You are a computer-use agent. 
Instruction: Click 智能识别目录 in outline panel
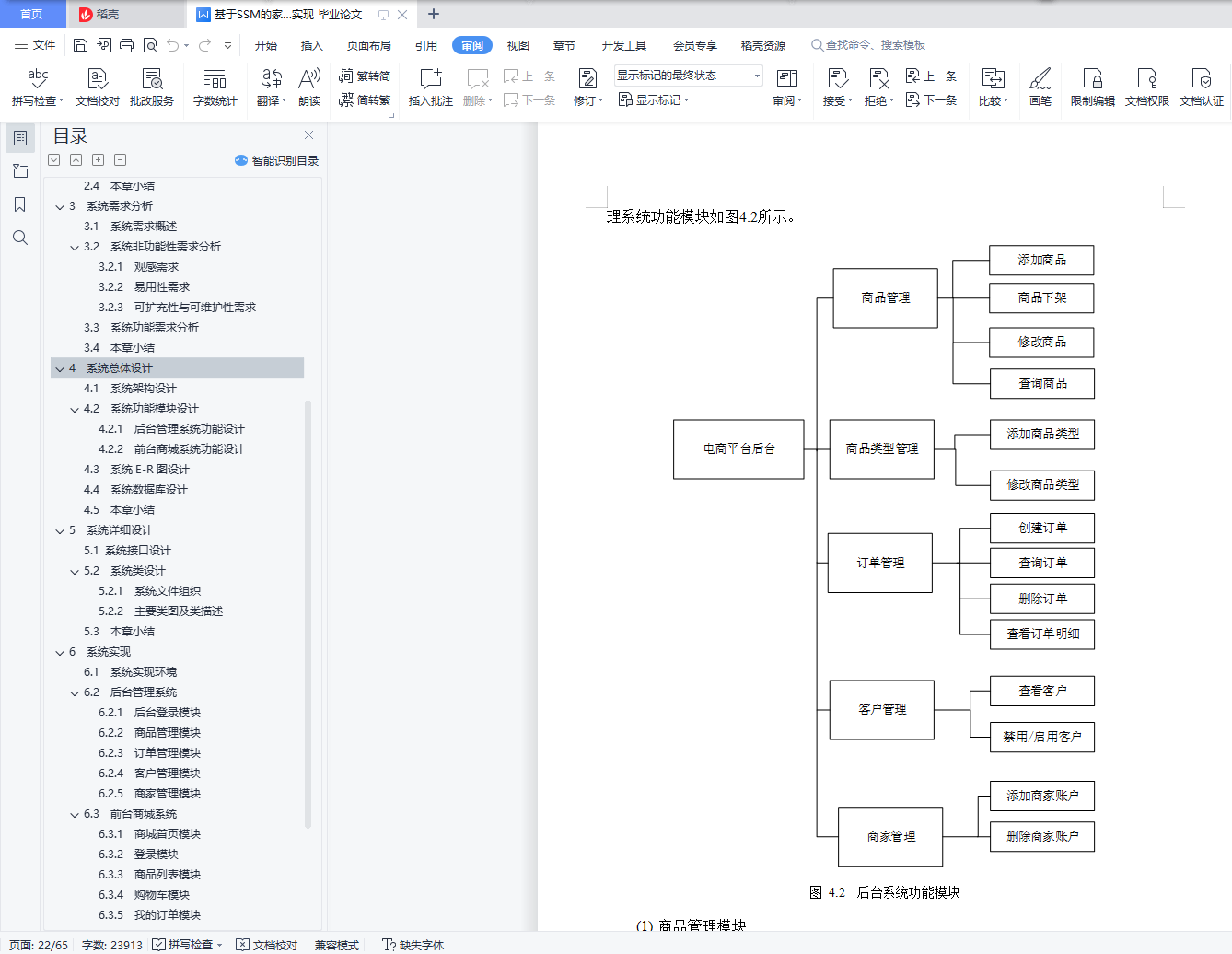[x=277, y=160]
